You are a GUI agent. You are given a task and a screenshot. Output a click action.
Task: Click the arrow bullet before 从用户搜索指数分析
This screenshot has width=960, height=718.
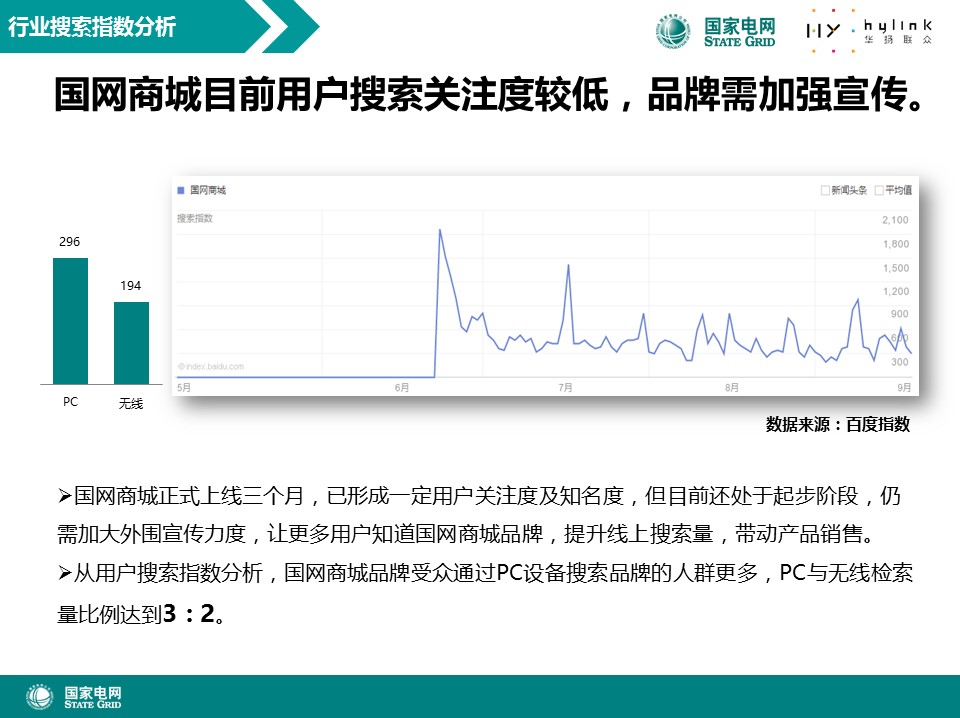(65, 573)
